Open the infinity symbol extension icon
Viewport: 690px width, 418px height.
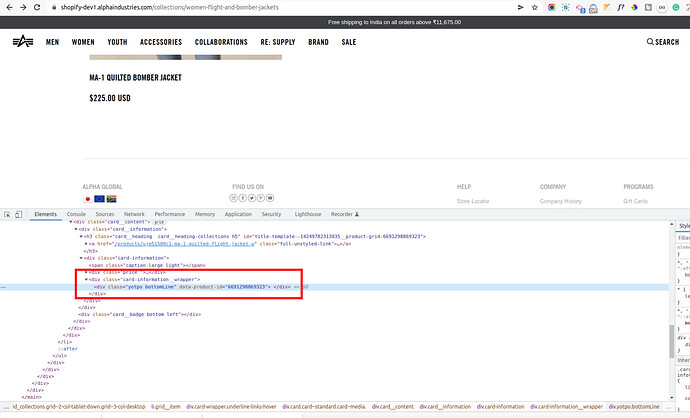(x=662, y=7)
